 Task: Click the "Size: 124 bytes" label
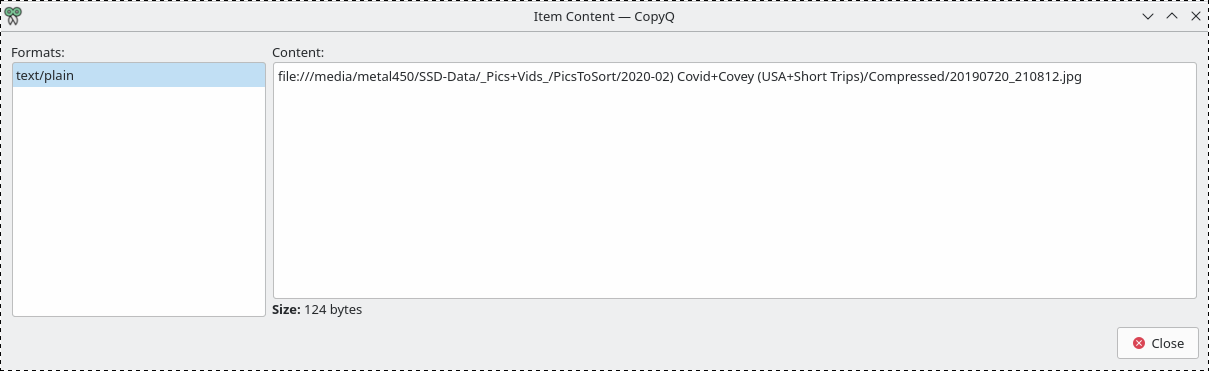(317, 310)
